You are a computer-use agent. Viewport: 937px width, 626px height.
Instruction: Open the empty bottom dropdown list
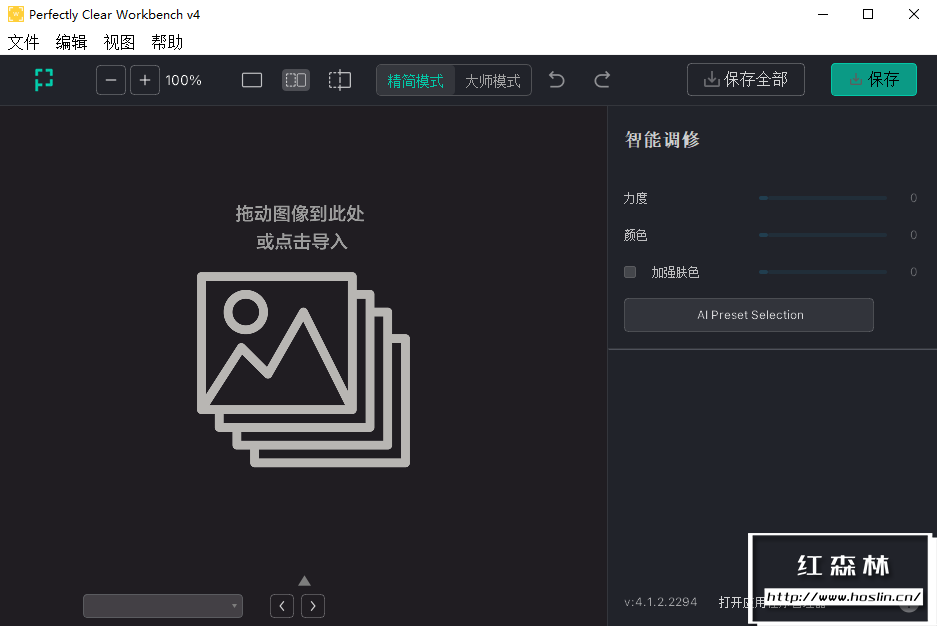tap(163, 606)
